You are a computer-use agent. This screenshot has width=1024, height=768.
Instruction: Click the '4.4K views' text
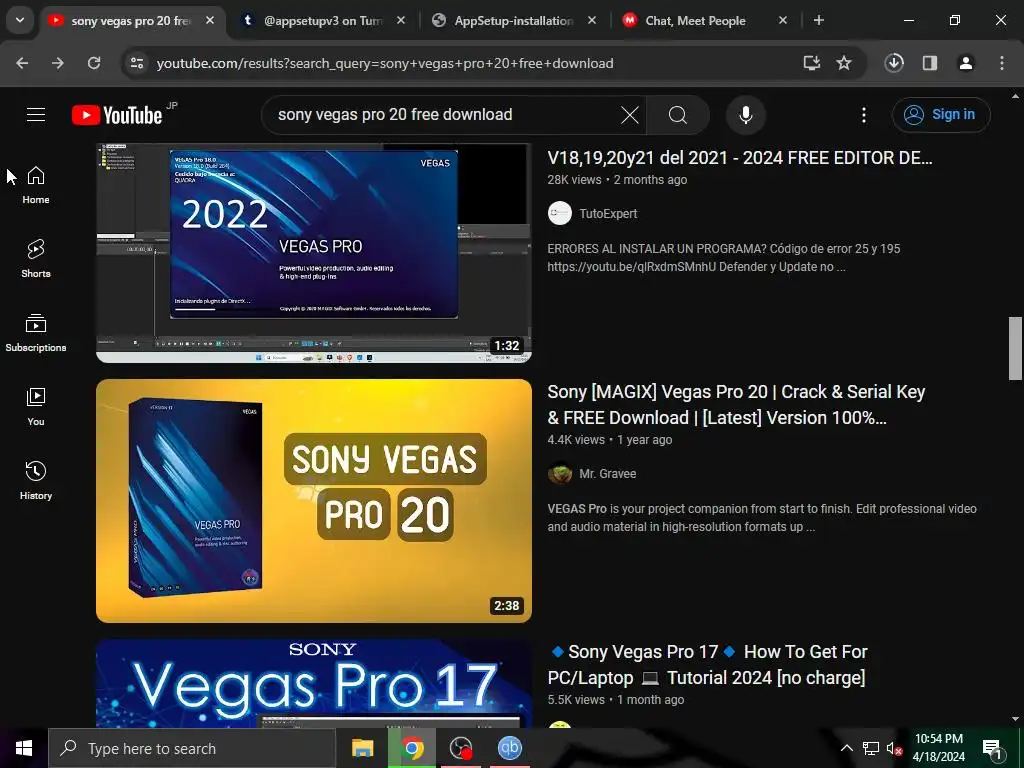[576, 440]
